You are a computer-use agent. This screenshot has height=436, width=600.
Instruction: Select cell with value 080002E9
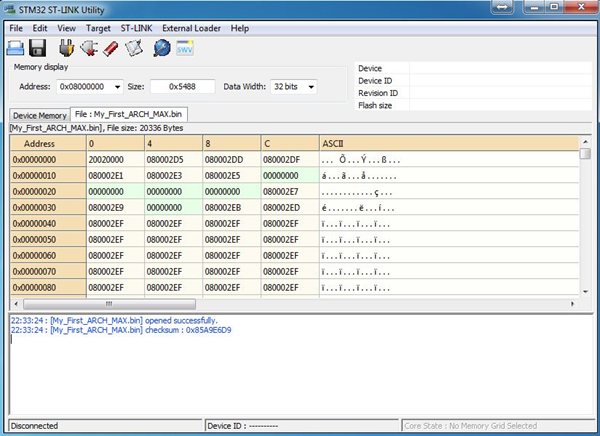pos(115,208)
